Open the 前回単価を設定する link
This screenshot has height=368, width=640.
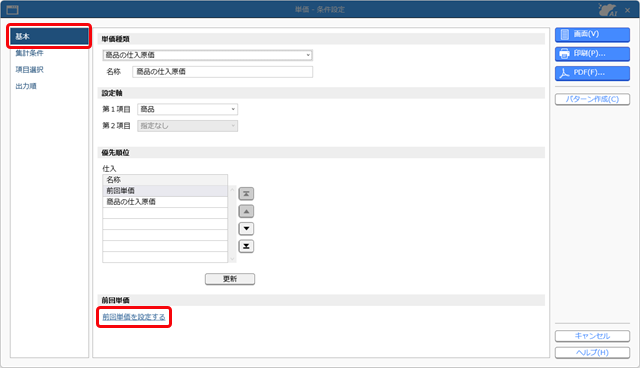134,317
